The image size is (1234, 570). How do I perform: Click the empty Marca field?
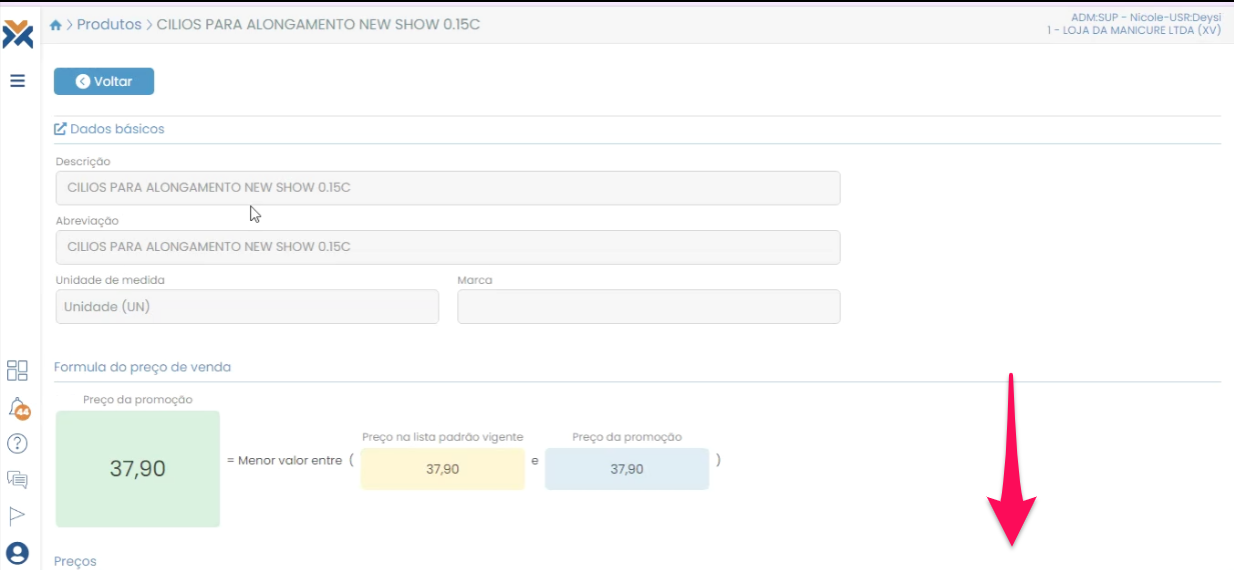coord(648,307)
